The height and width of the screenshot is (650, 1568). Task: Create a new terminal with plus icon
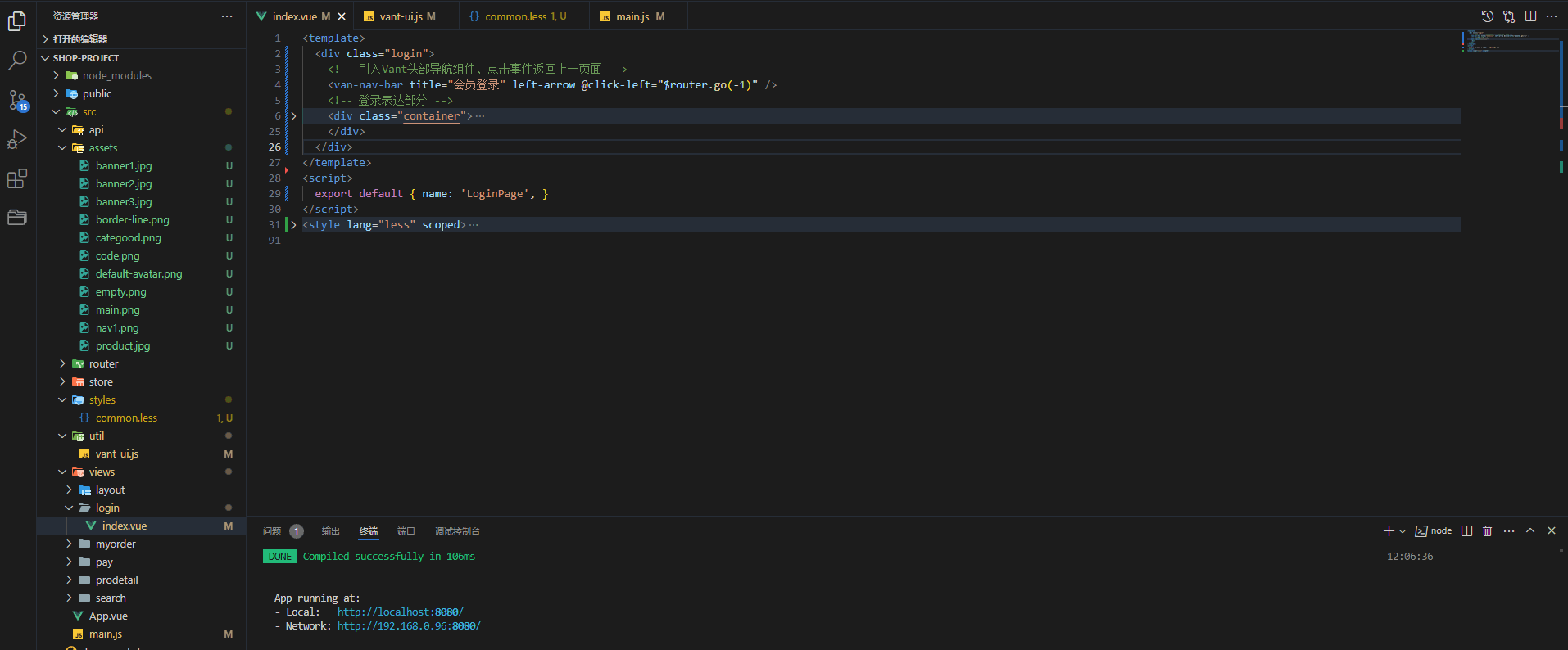pyautogui.click(x=1389, y=531)
